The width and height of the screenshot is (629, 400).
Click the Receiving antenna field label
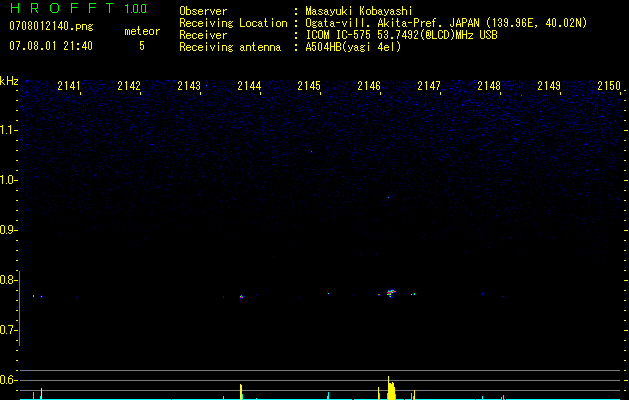230,47
